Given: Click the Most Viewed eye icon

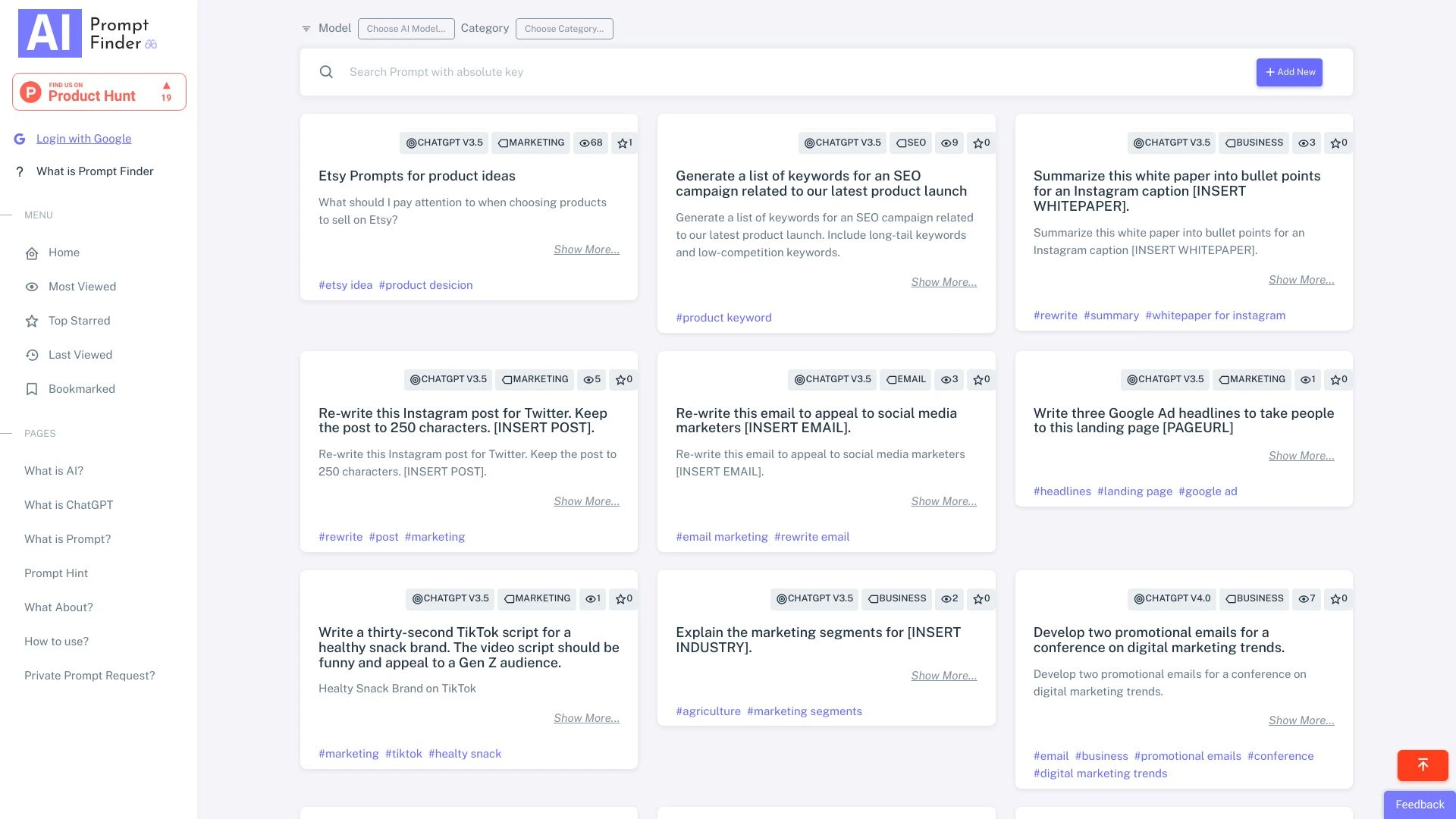Looking at the screenshot, I should tap(32, 287).
